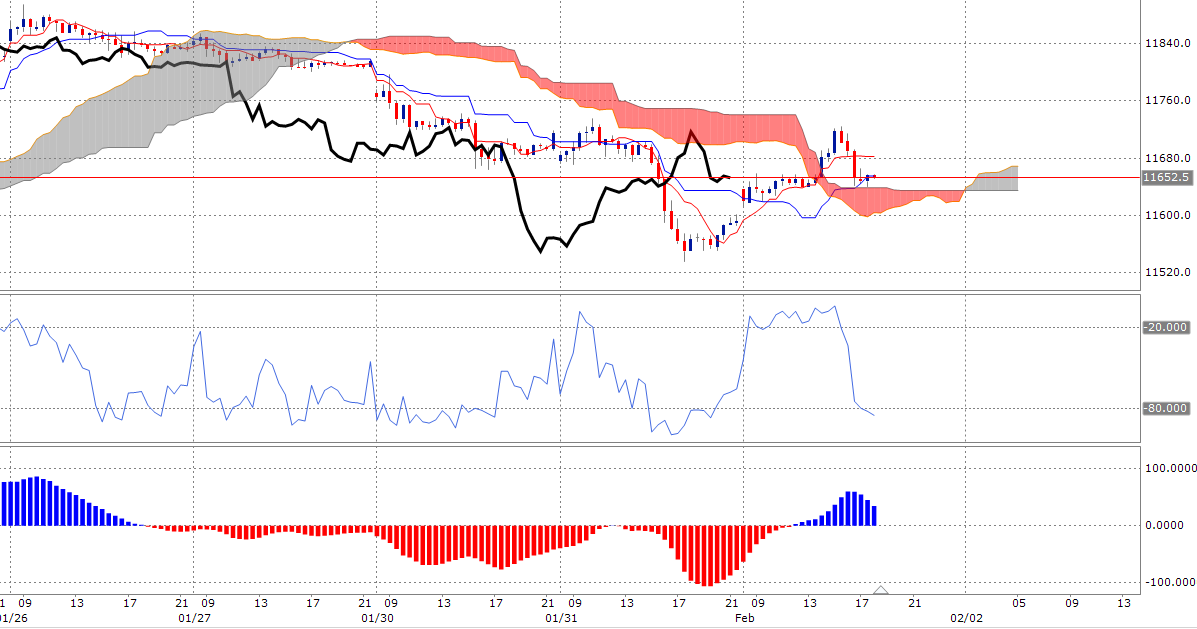The width and height of the screenshot is (1197, 629).
Task: Click the -100.000 histogram scale label
Action: click(1170, 582)
